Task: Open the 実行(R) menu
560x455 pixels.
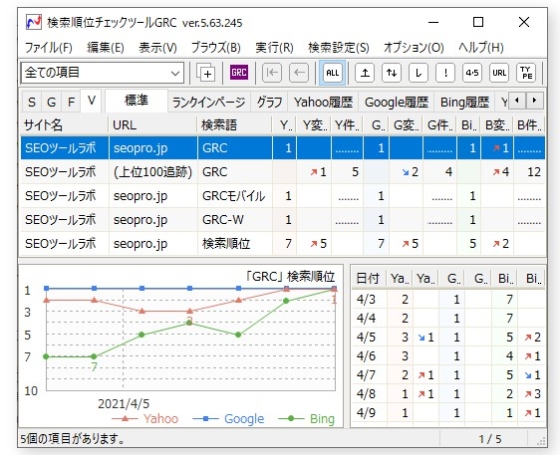Action: (274, 48)
